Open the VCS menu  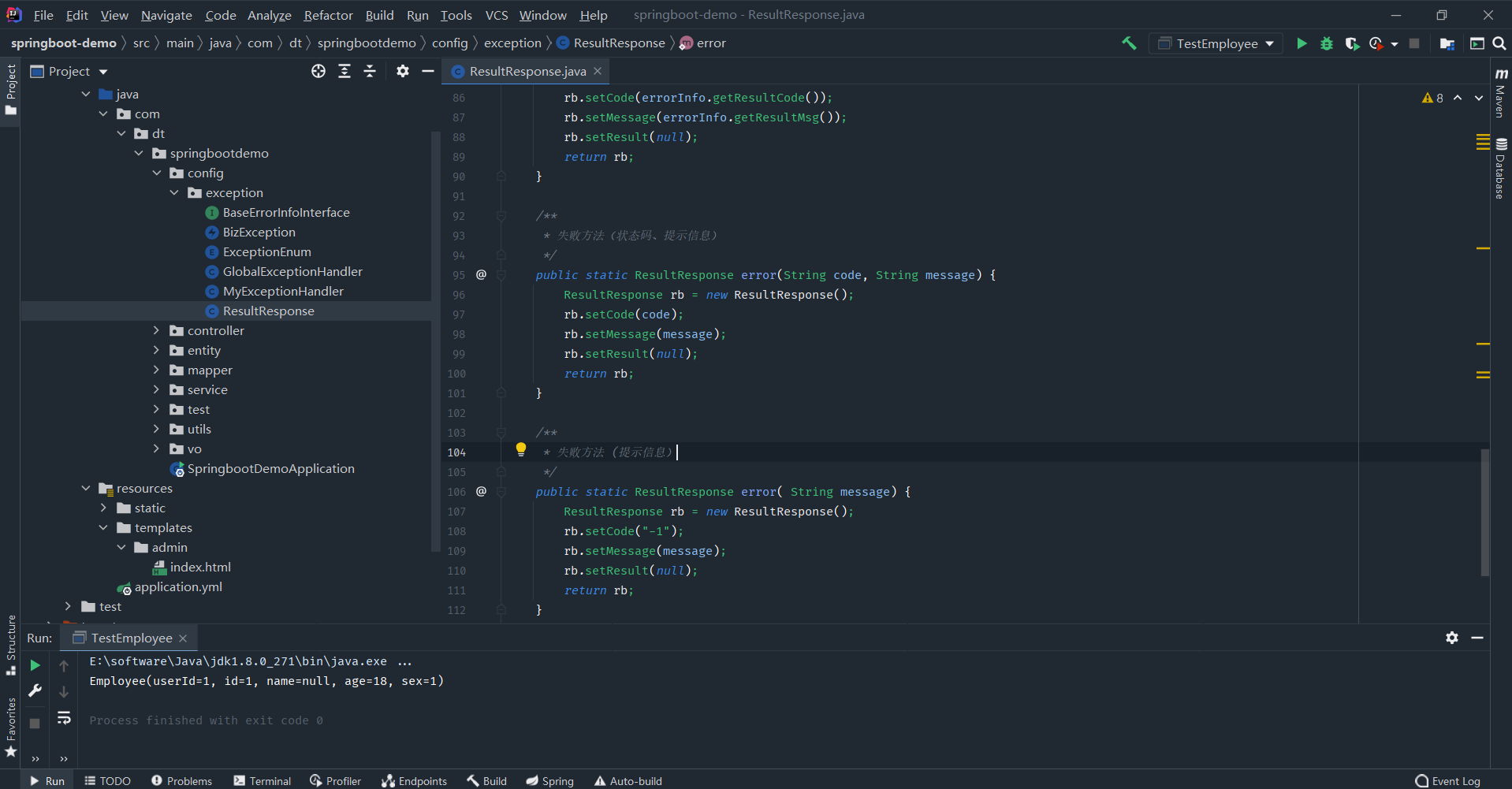click(496, 15)
